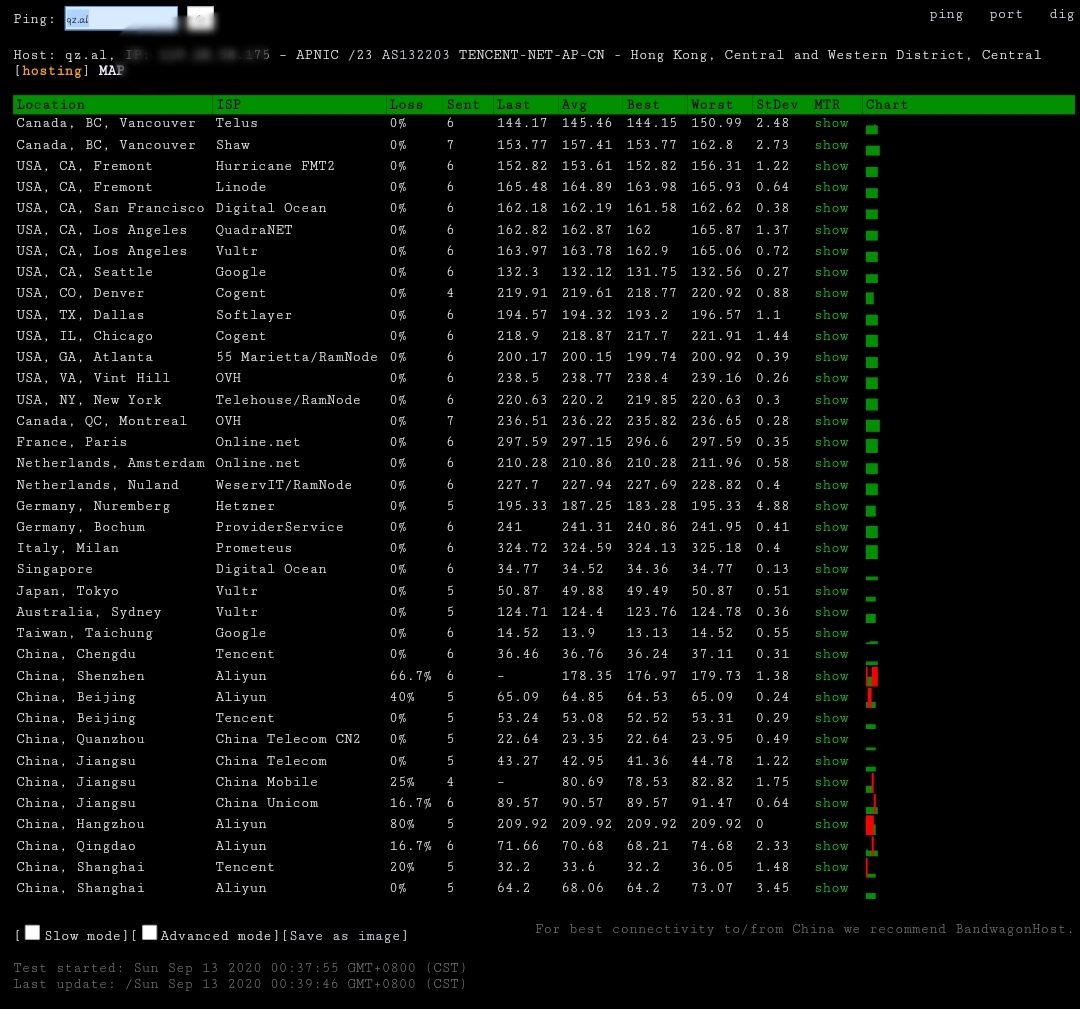Show MTR for Singapore Digital Ocean row
This screenshot has height=1009, width=1080.
point(831,569)
